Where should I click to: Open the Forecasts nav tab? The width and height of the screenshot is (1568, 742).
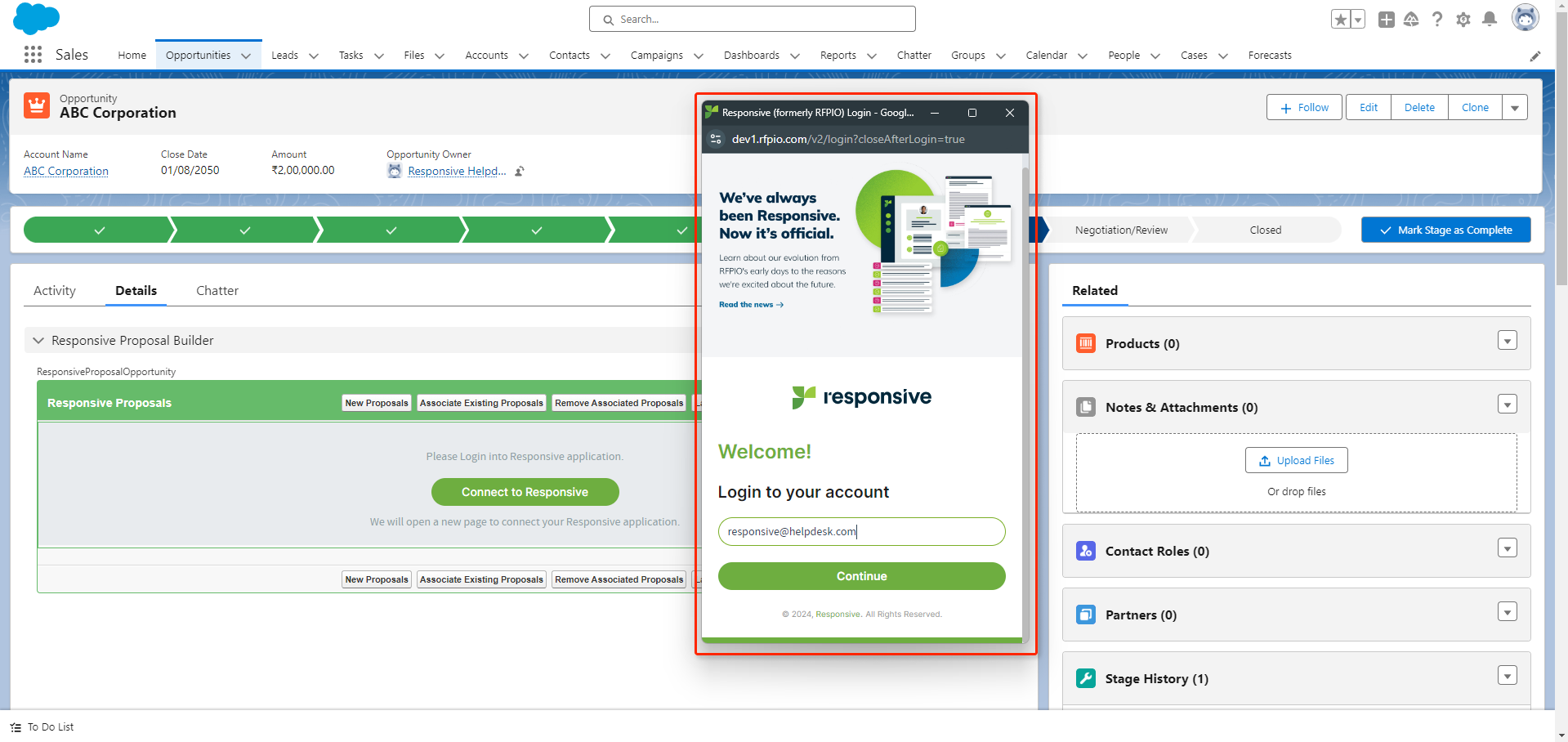(x=1270, y=56)
